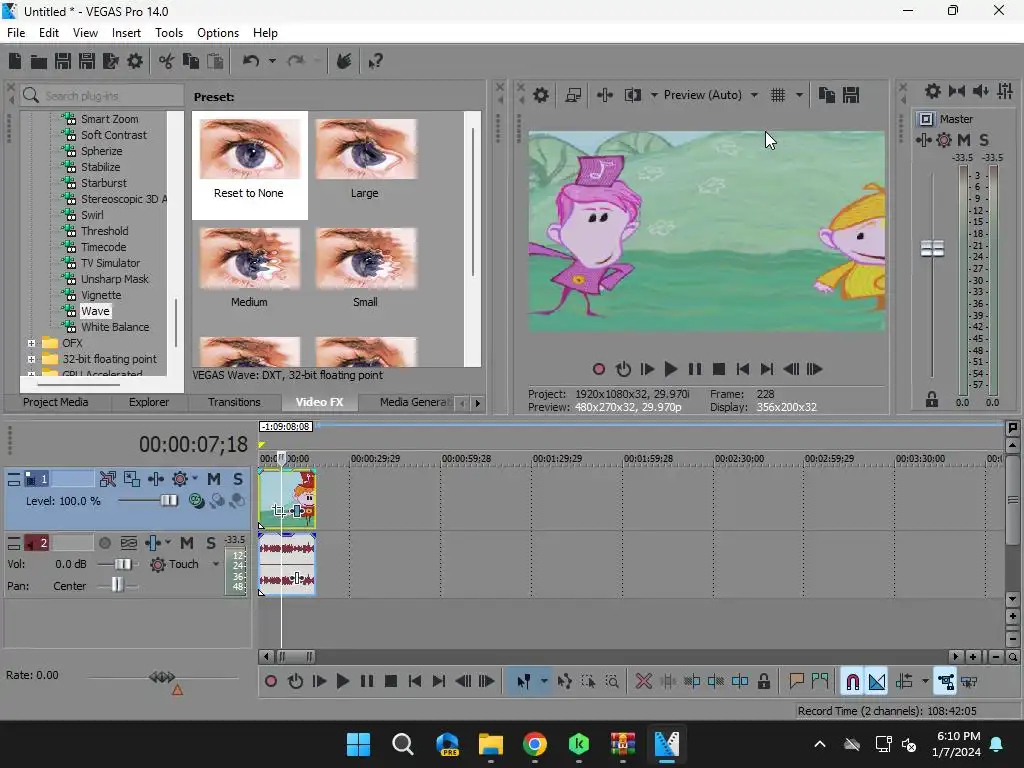1024x768 pixels.
Task: Open the File menu
Action: coord(16,33)
